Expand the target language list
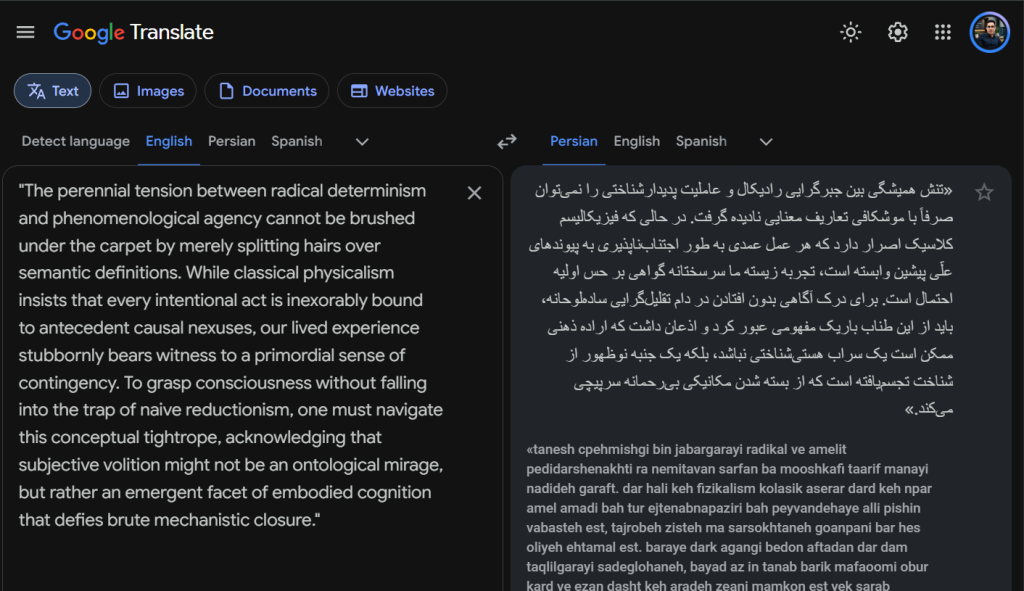The width and height of the screenshot is (1024, 591). (x=766, y=142)
